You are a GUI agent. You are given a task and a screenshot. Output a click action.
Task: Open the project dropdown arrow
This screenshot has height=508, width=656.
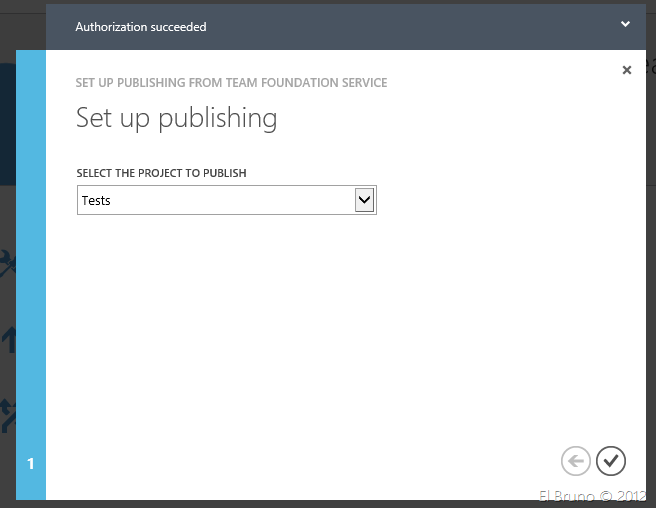coord(365,200)
